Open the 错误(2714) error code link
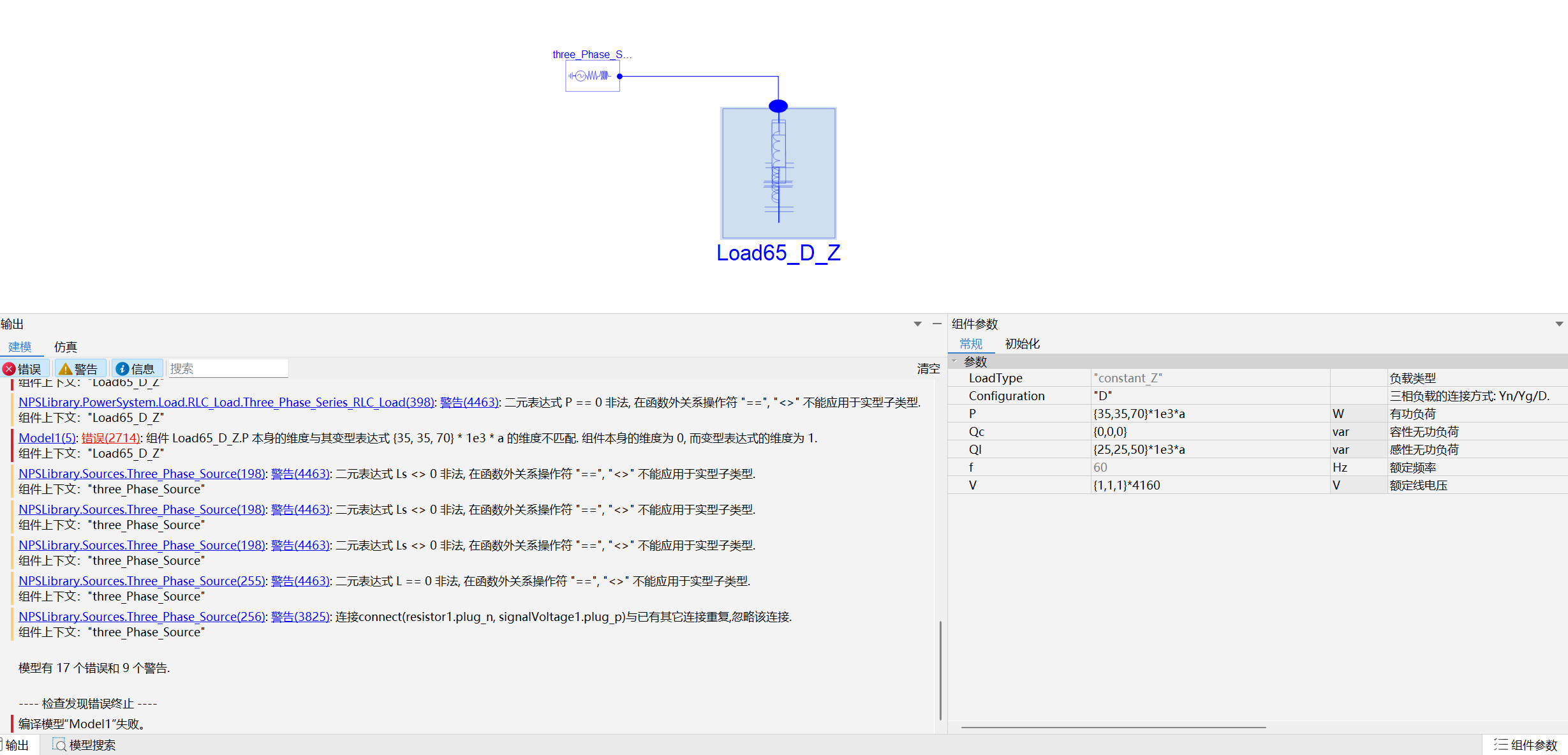This screenshot has width=1568, height=755. (110, 438)
